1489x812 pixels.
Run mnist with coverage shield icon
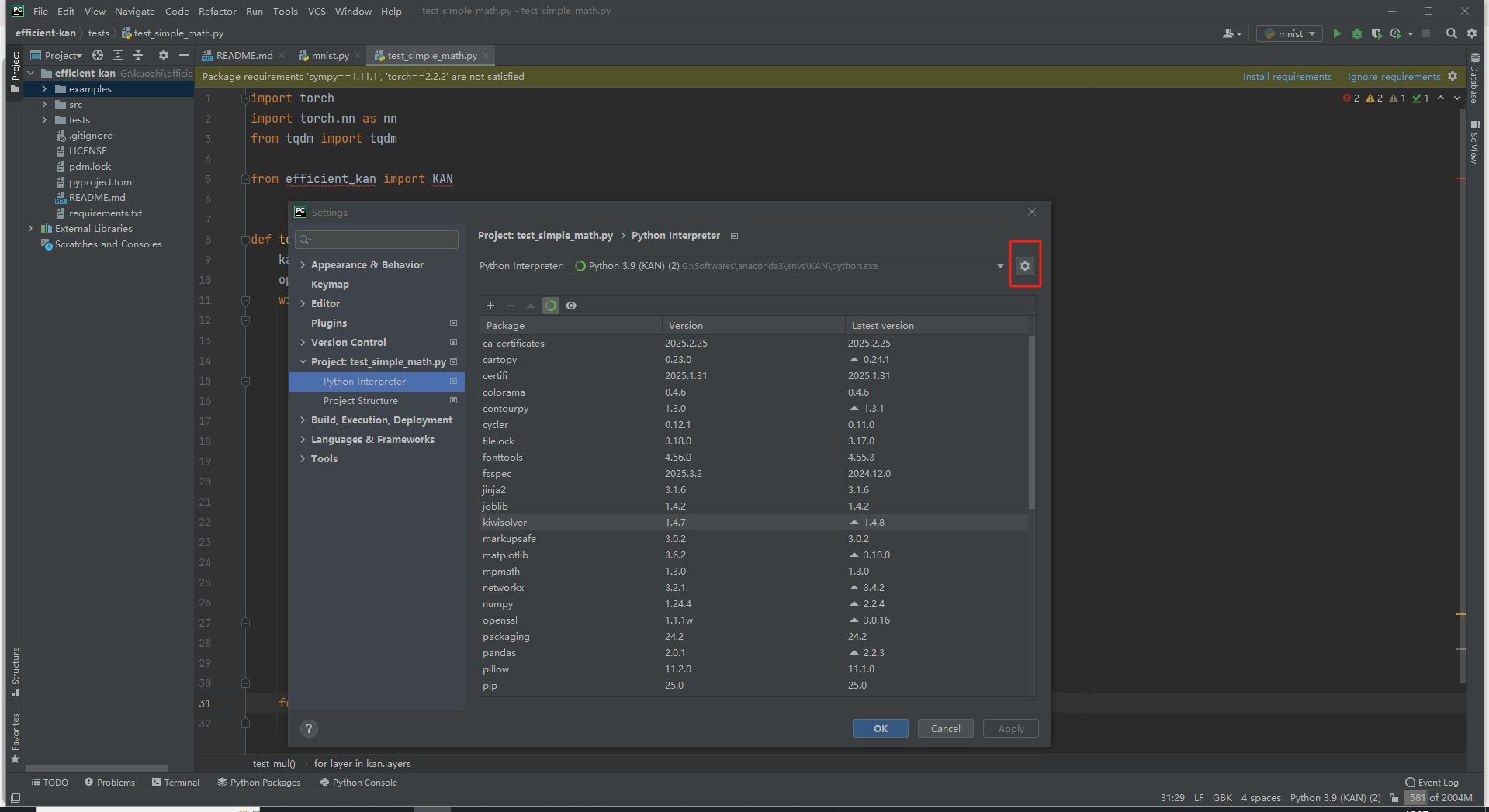(1376, 33)
